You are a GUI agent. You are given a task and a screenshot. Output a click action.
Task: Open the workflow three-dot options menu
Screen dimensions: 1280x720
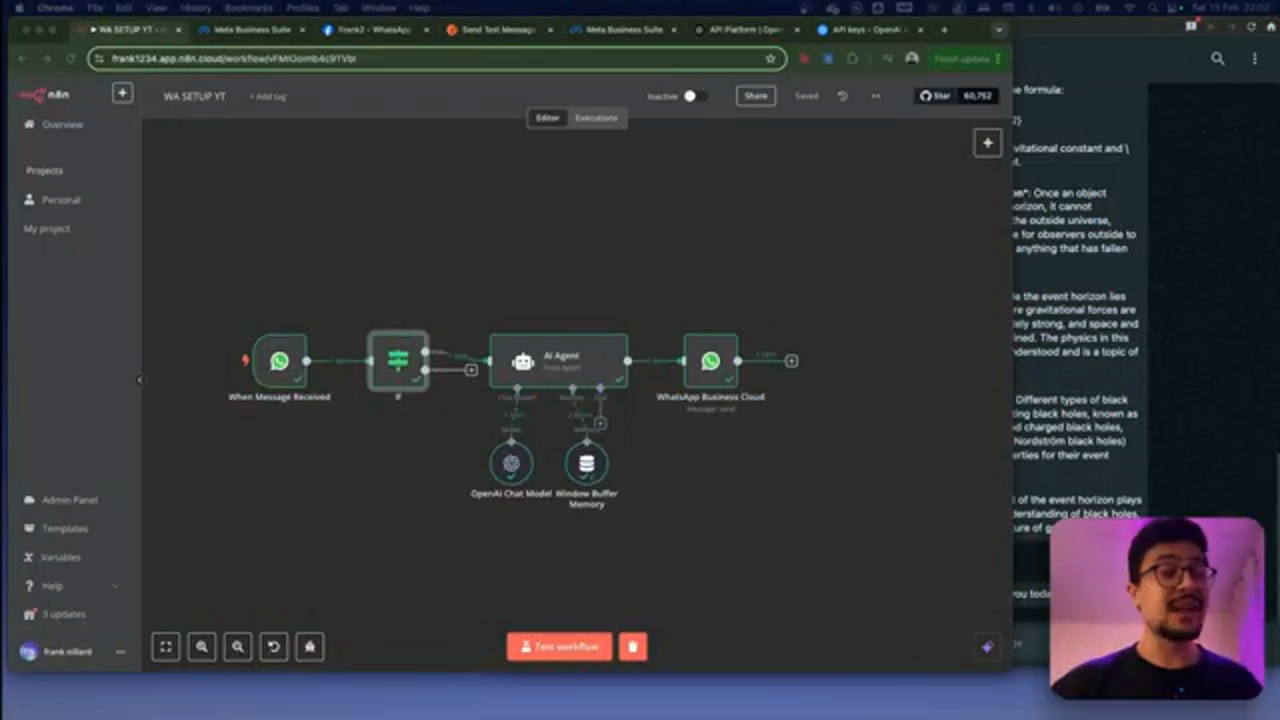click(x=876, y=96)
